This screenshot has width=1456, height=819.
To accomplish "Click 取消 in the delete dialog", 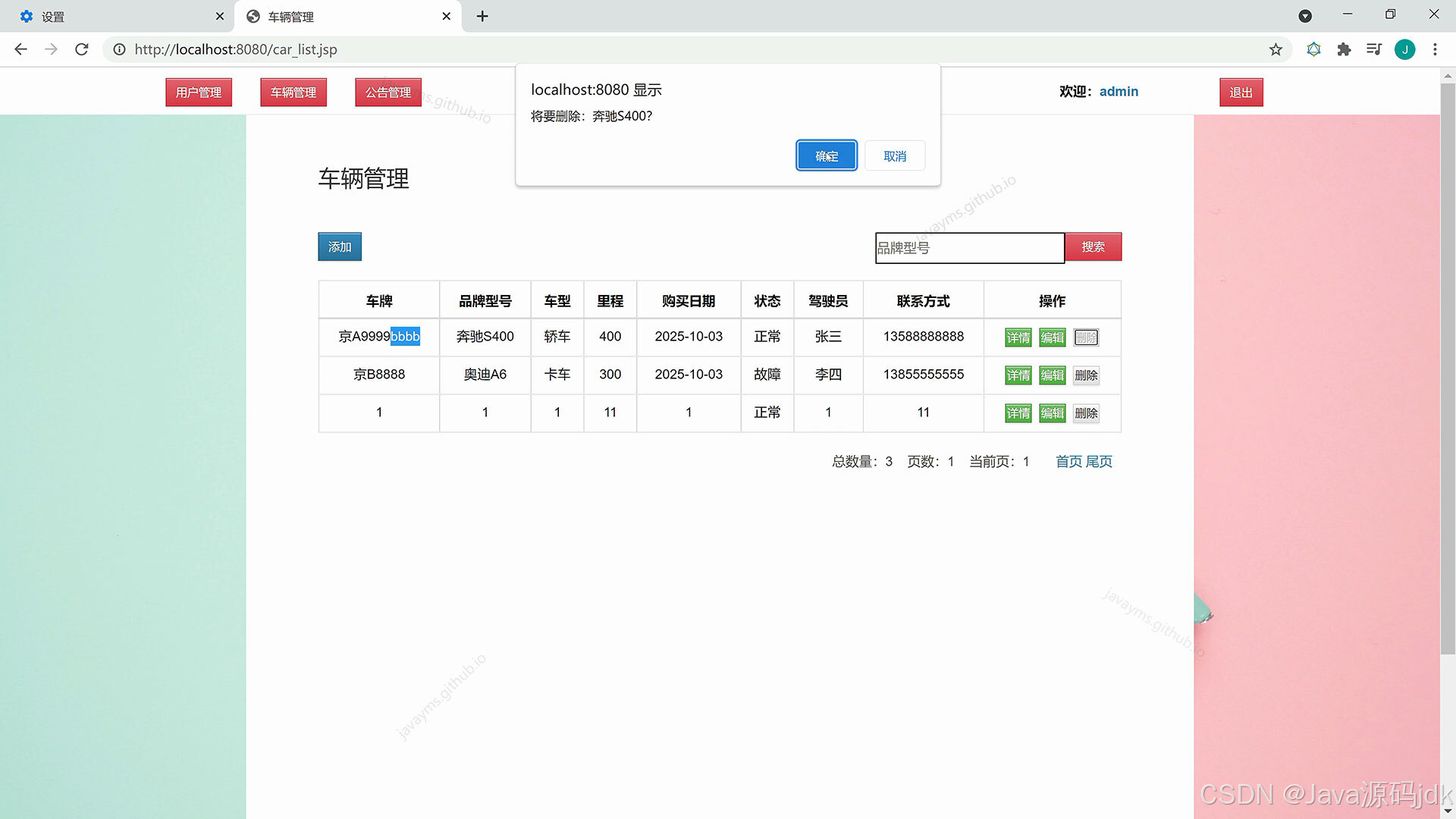I will tap(895, 155).
